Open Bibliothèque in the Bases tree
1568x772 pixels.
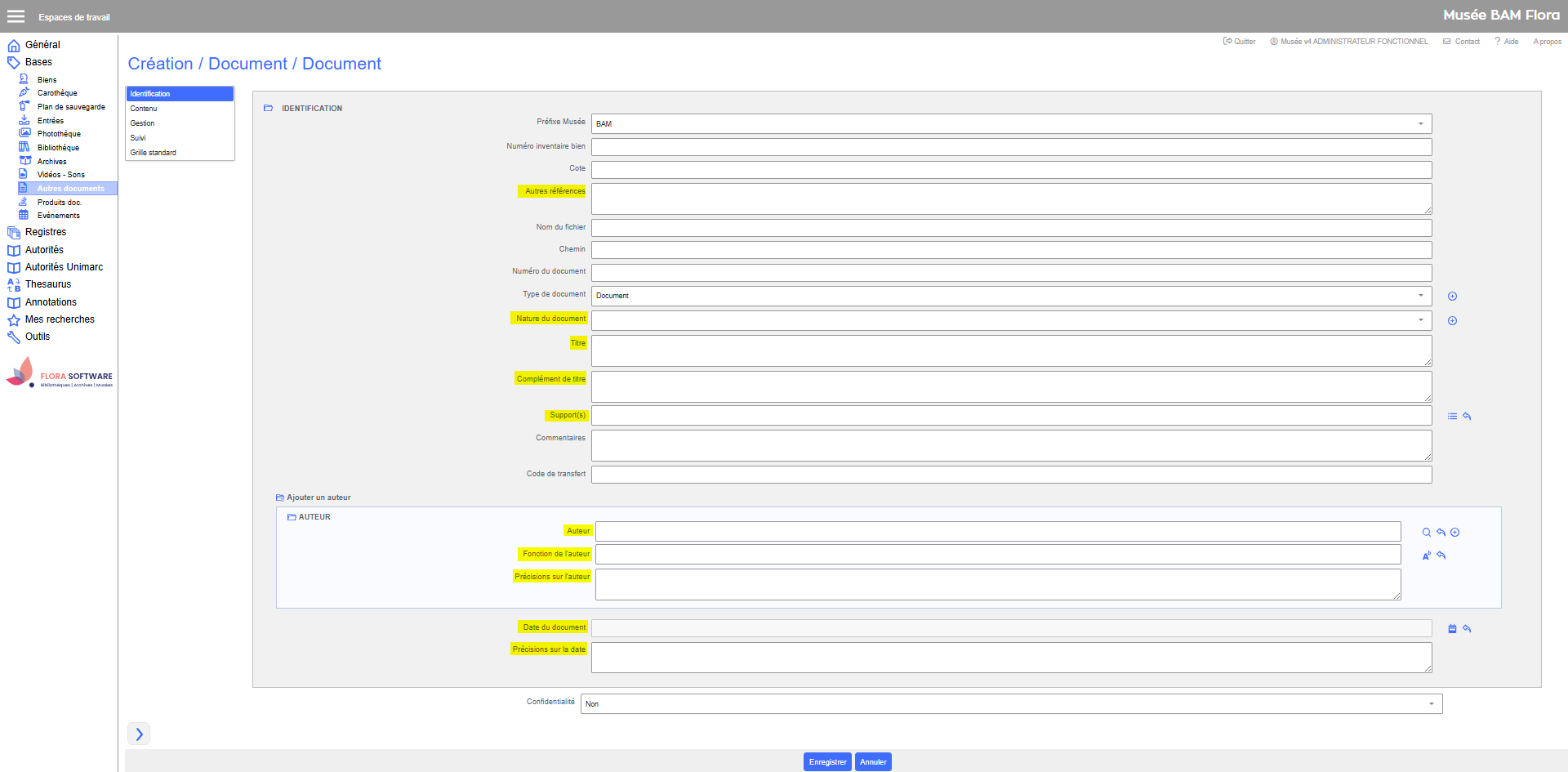58,148
